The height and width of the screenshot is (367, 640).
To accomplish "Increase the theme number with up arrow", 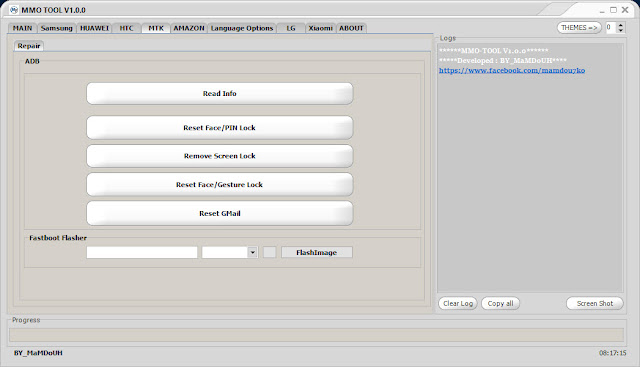I will (x=621, y=25).
